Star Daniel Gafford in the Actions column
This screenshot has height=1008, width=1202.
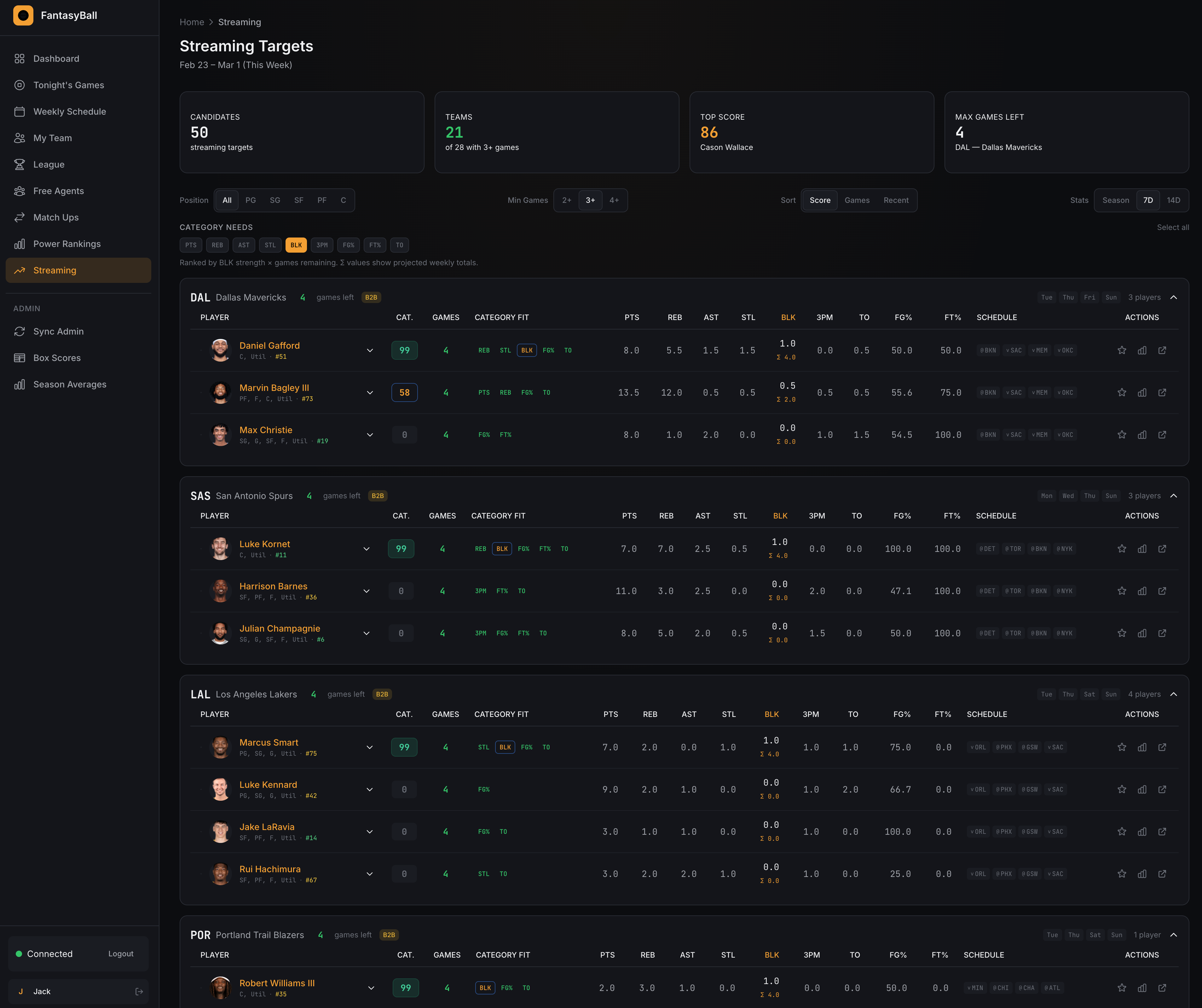tap(1122, 350)
